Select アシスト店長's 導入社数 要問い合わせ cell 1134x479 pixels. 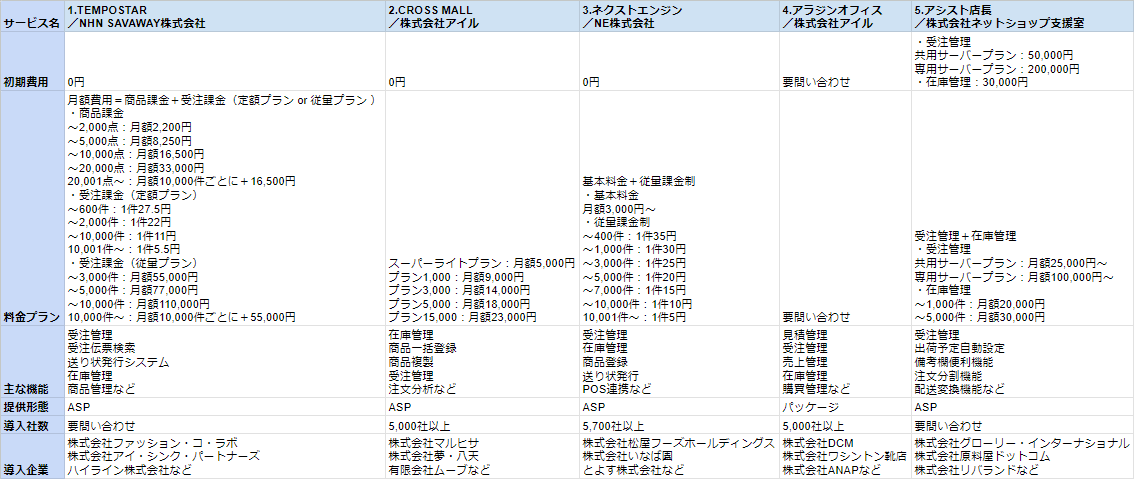coord(1023,425)
